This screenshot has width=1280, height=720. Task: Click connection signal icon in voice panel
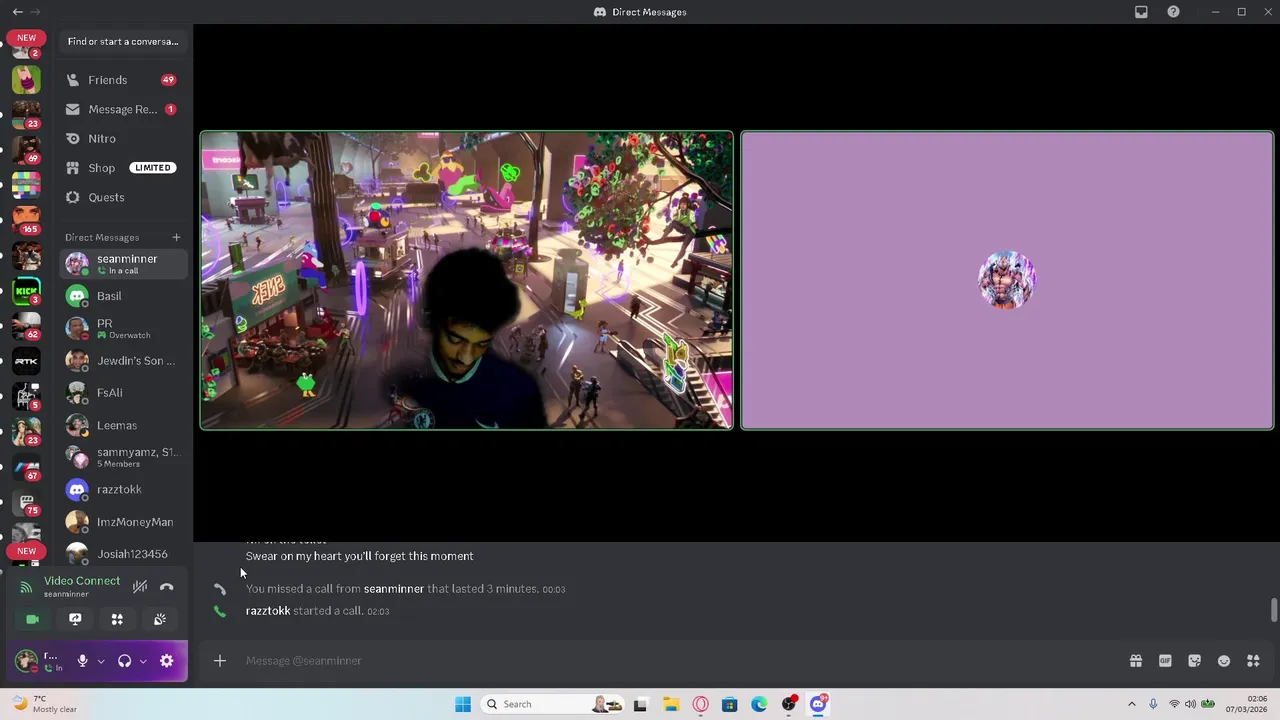click(26, 587)
